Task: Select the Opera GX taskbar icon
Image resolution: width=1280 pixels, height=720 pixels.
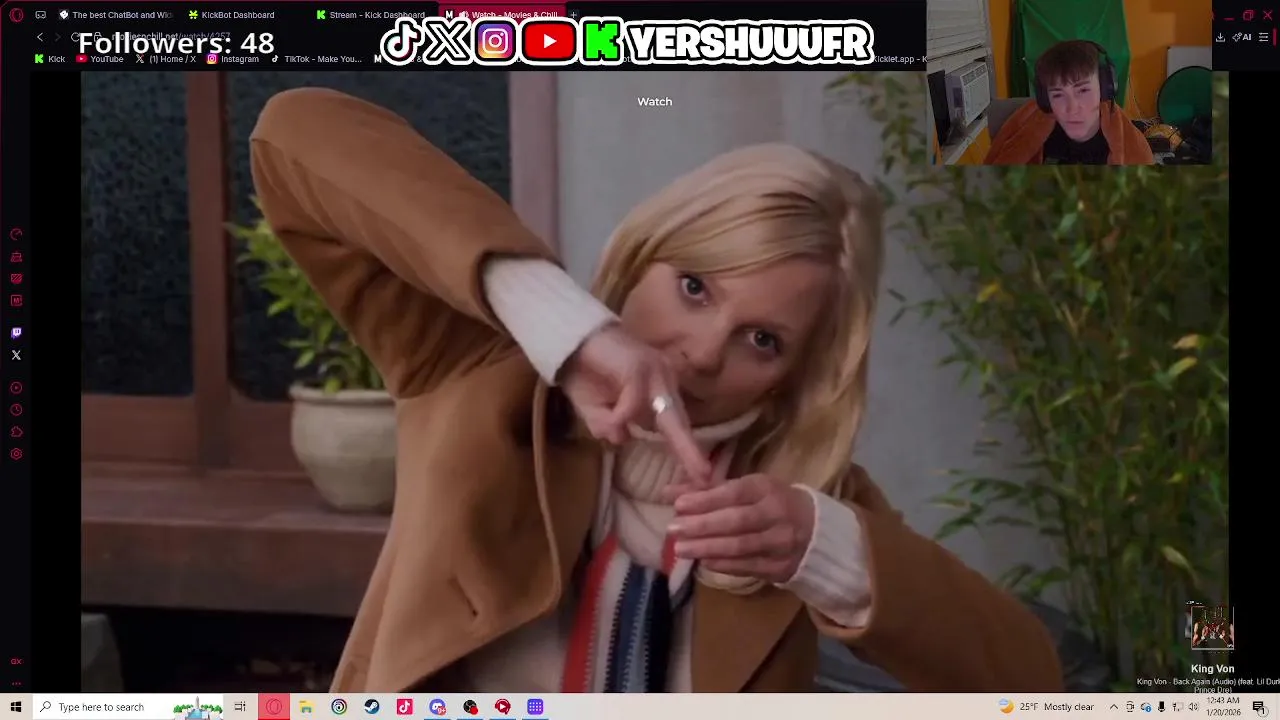Action: (x=274, y=707)
